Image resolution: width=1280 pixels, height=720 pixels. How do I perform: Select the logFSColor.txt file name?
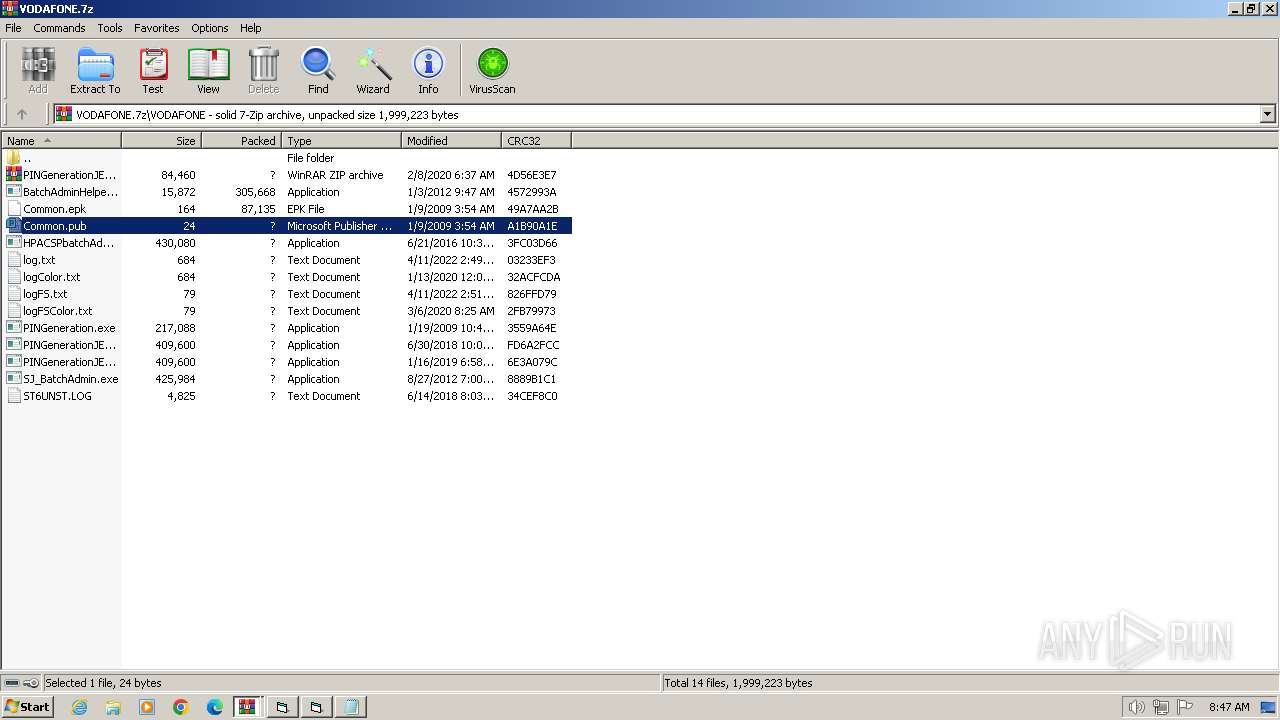click(58, 311)
